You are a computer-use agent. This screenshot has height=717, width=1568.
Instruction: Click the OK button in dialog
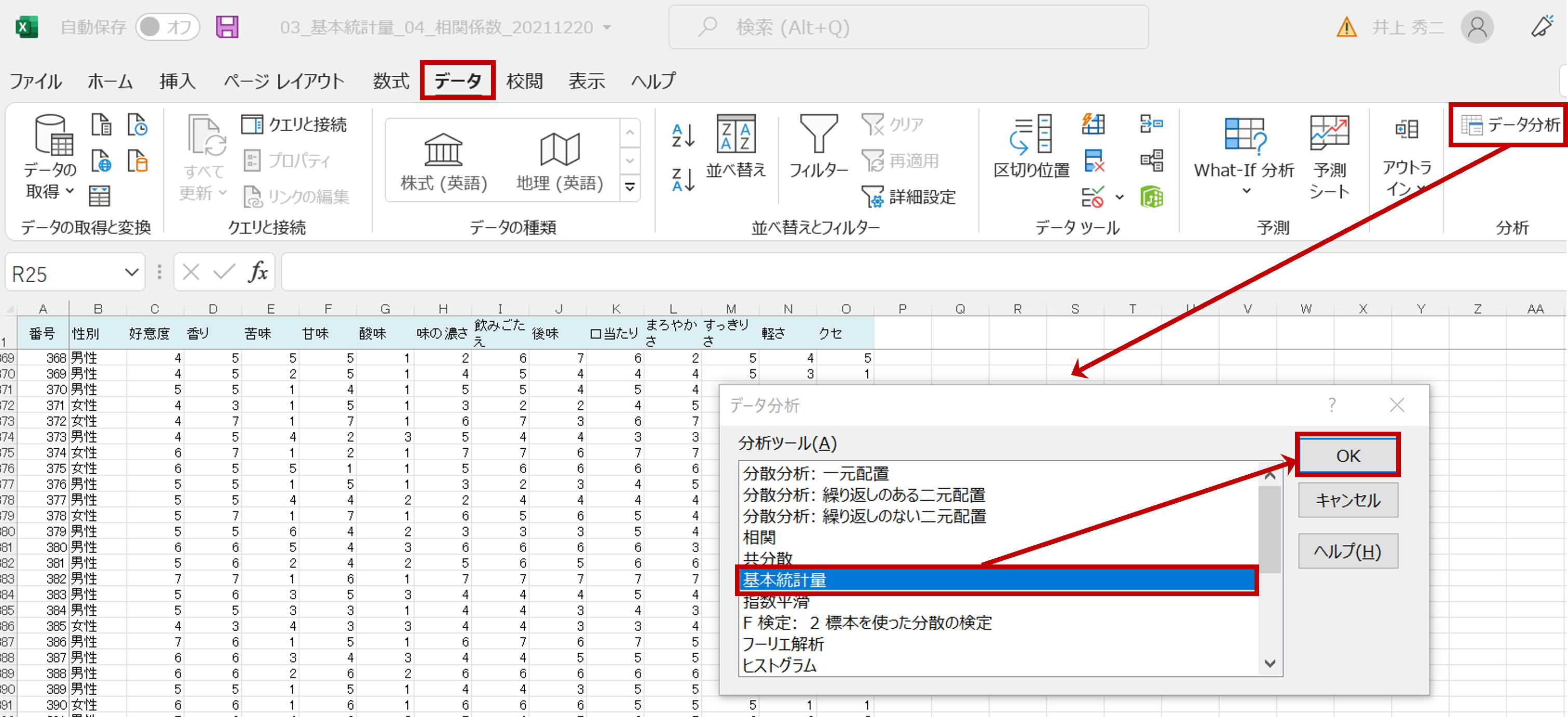pyautogui.click(x=1347, y=456)
